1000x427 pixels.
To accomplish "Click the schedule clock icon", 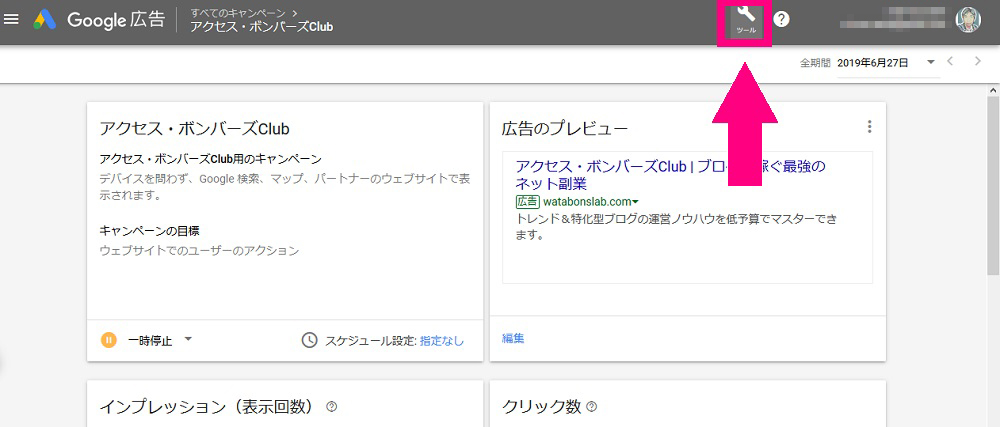I will [309, 340].
